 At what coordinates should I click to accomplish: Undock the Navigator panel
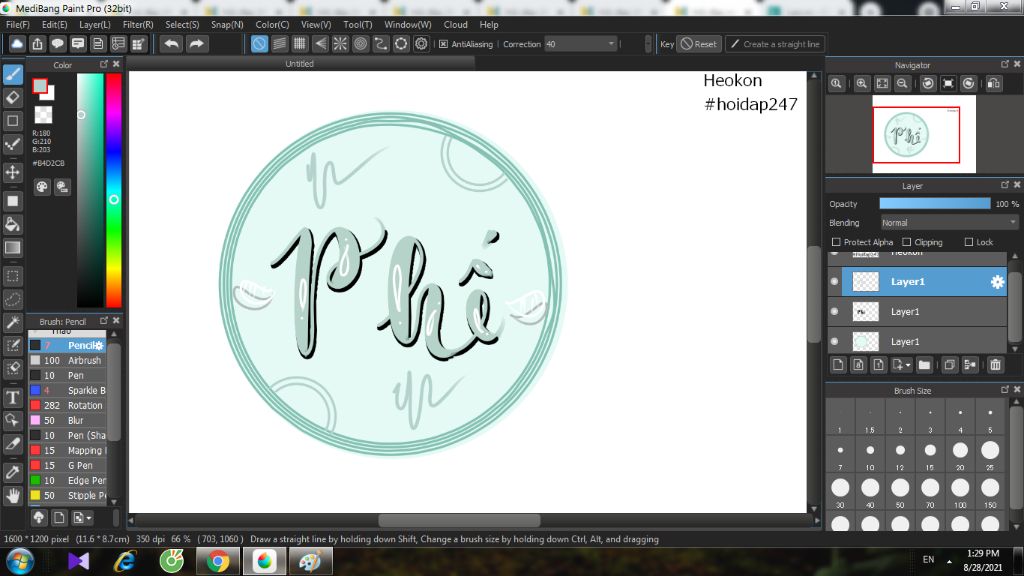(x=1005, y=64)
